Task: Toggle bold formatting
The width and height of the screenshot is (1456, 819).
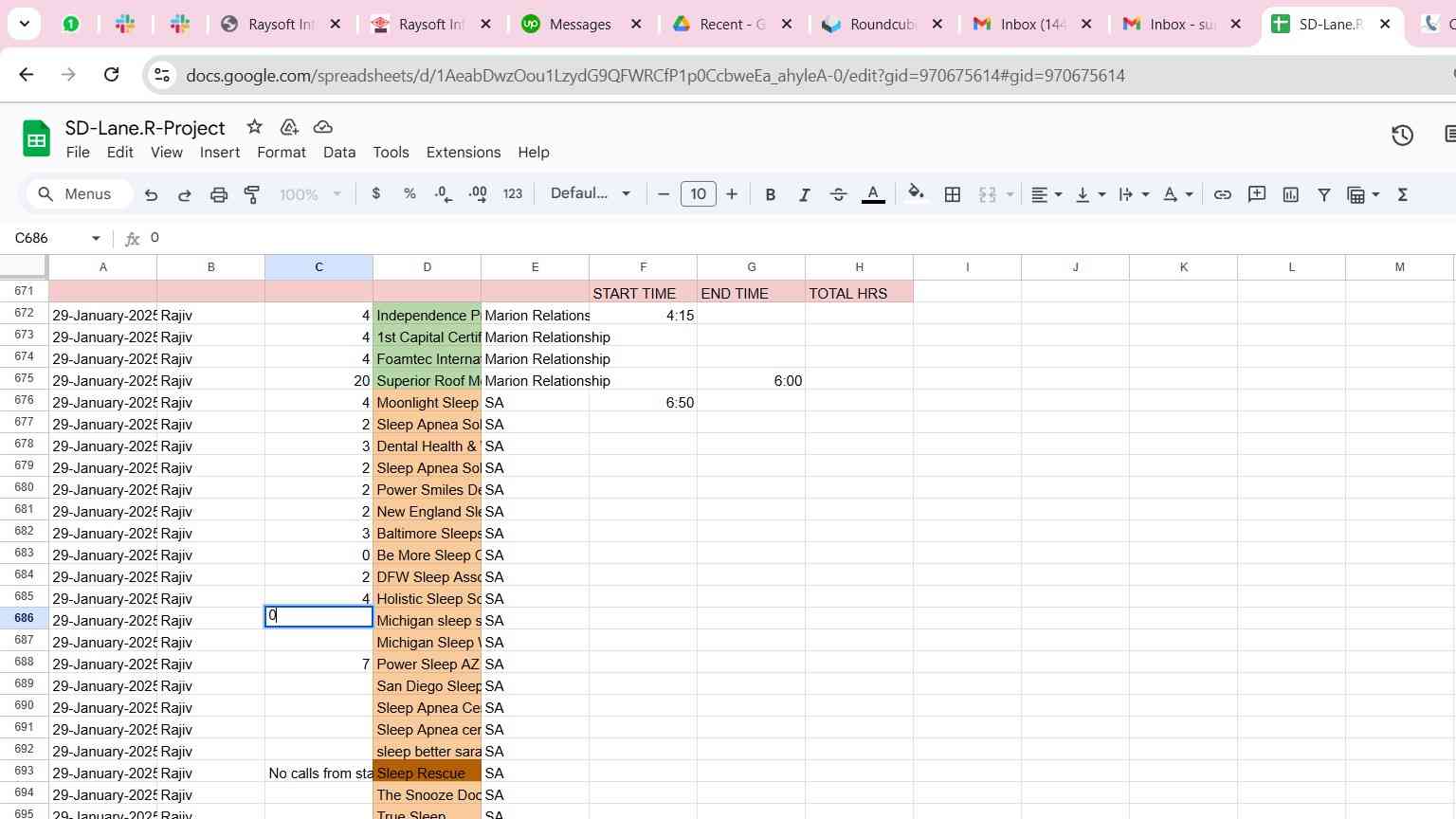Action: [770, 194]
